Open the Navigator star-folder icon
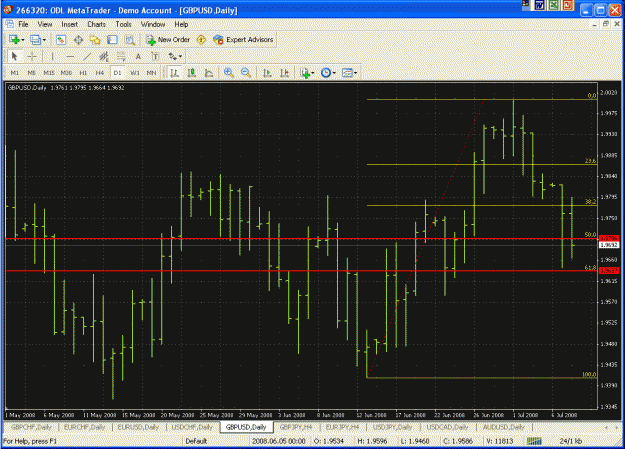Viewport: 625px width, 449px height. (95, 40)
